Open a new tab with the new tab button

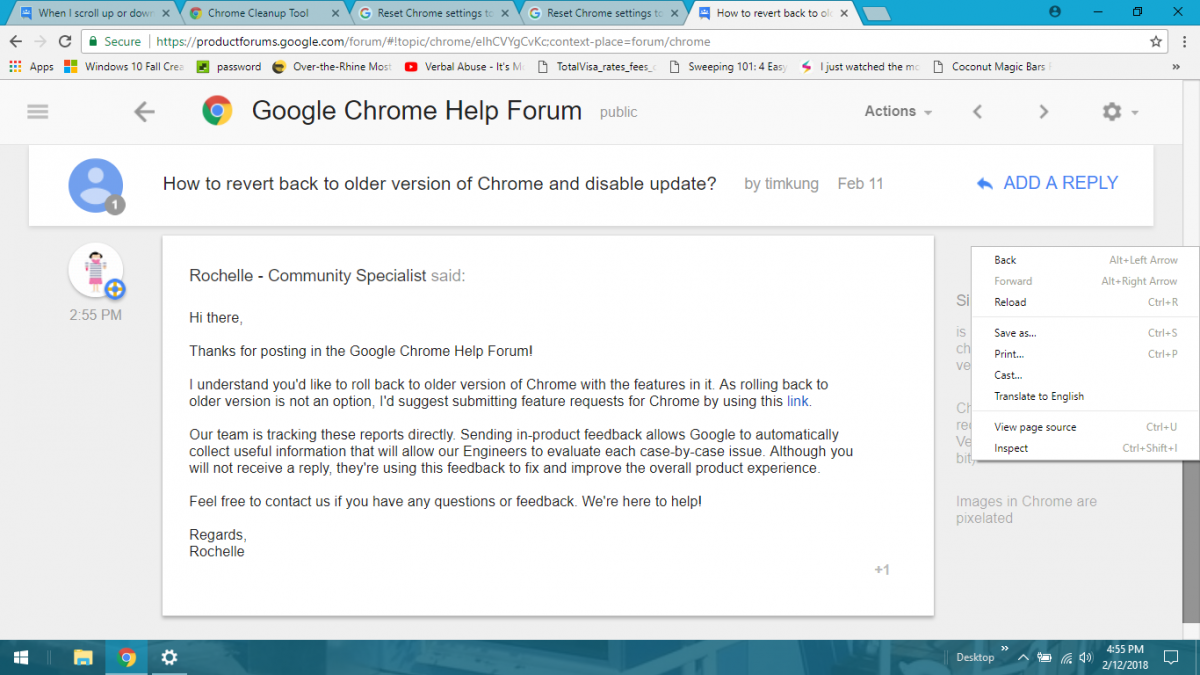coord(877,13)
